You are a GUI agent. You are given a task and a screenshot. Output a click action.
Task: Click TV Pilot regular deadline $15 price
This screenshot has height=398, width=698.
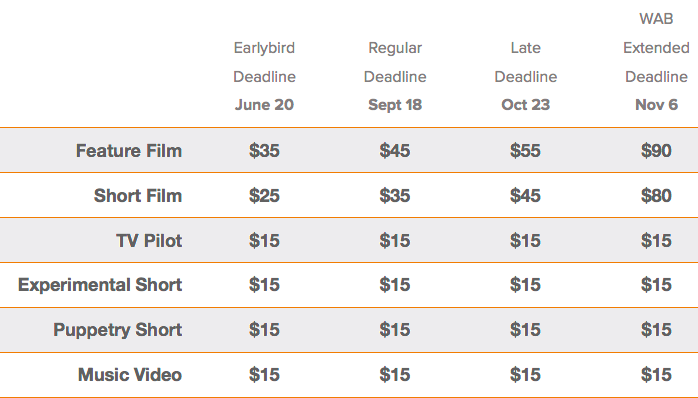[x=395, y=240]
